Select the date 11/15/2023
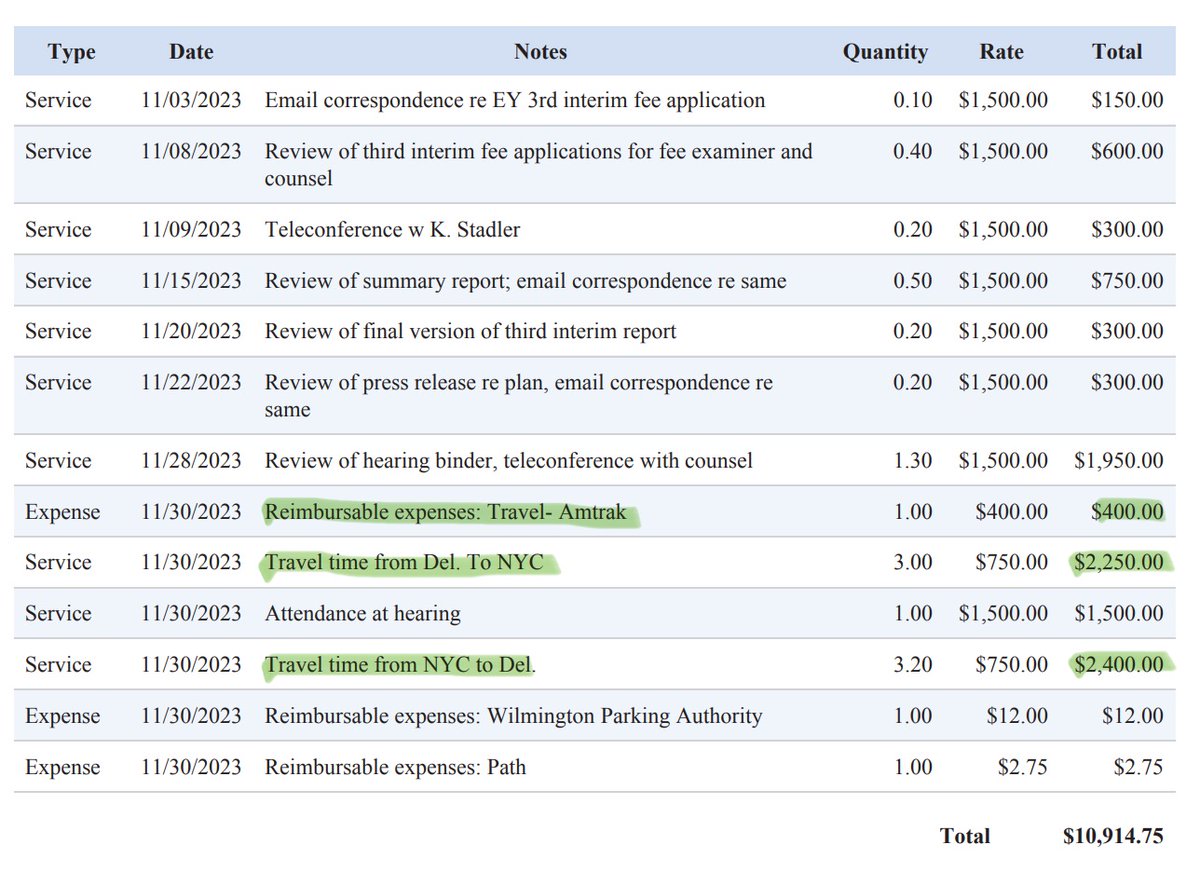 [x=191, y=280]
